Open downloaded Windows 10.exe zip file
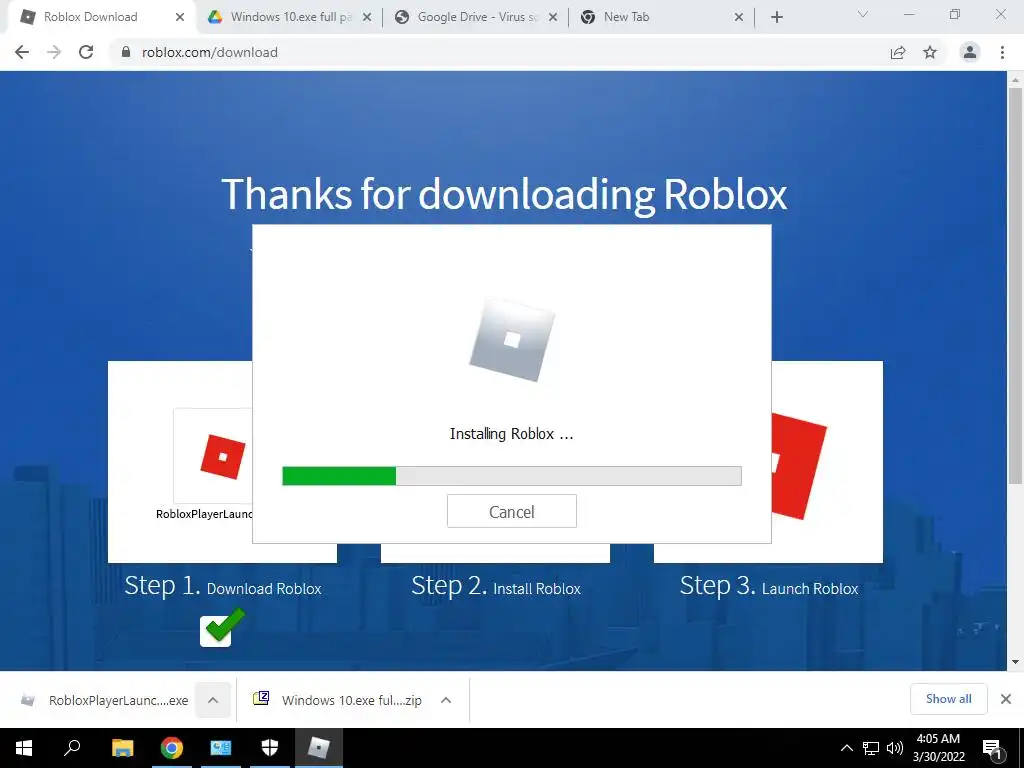Viewport: 1024px width, 768px height. pos(338,700)
